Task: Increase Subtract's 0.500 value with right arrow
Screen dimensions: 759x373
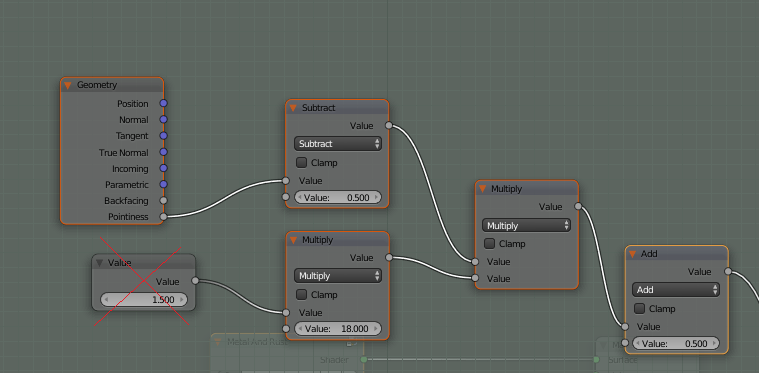Action: pos(376,197)
